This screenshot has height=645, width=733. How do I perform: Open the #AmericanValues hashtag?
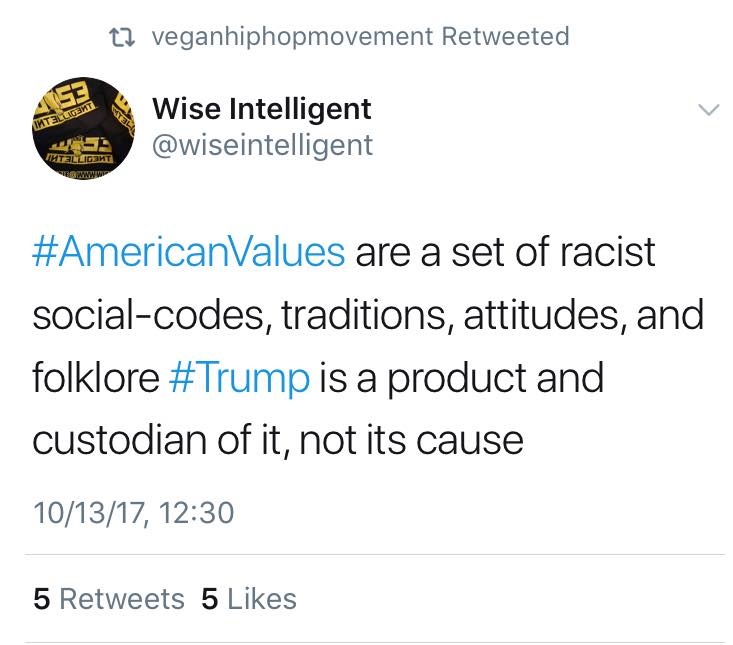pyautogui.click(x=188, y=251)
